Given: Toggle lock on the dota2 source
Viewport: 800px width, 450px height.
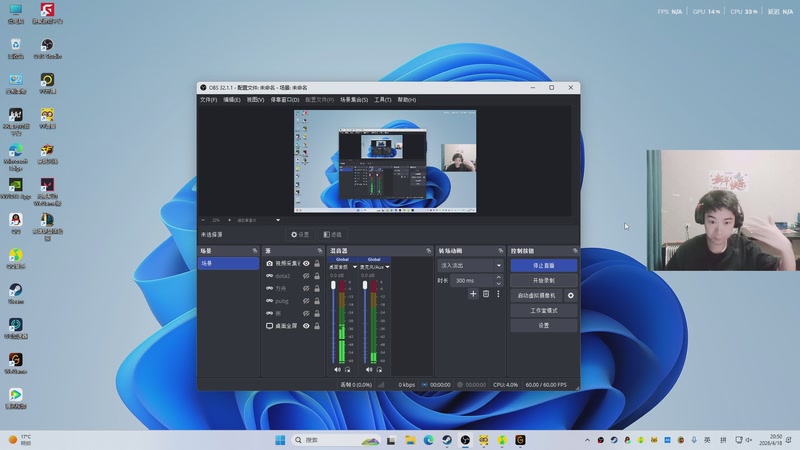Looking at the screenshot, I should point(317,276).
